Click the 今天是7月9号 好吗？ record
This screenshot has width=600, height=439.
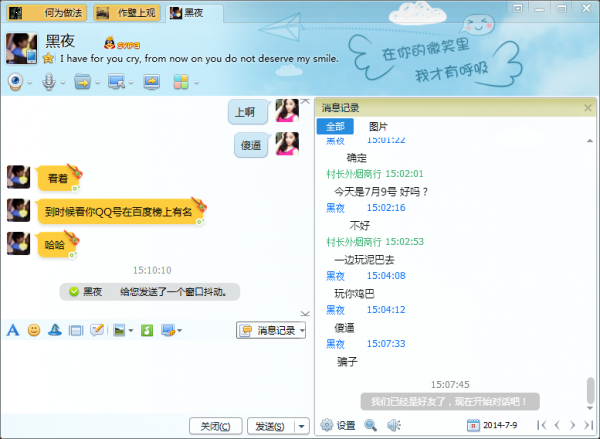[x=381, y=191]
